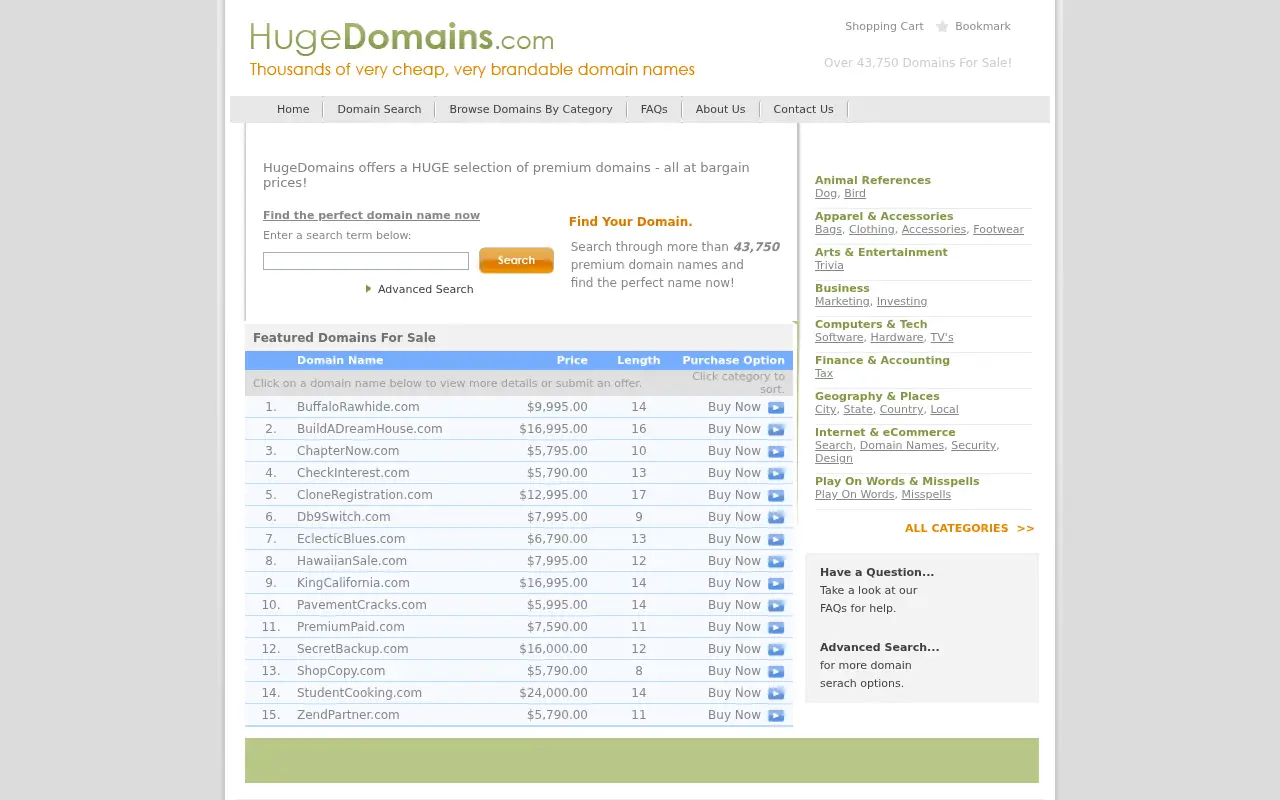Screen dimensions: 1280x800
Task: Open the Software category link
Action: click(x=839, y=338)
